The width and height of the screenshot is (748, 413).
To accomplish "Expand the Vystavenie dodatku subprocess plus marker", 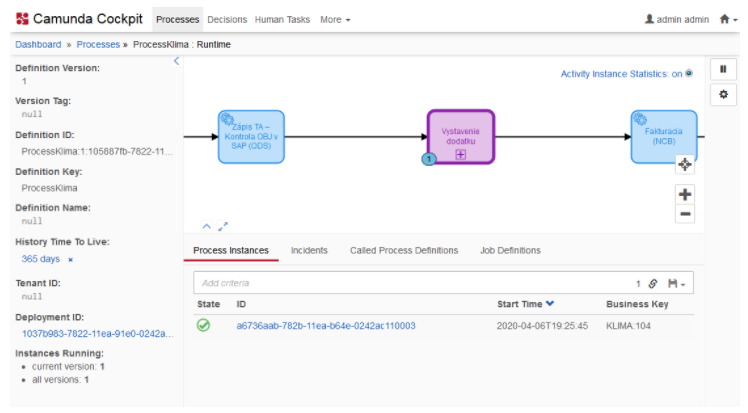I will click(x=461, y=155).
